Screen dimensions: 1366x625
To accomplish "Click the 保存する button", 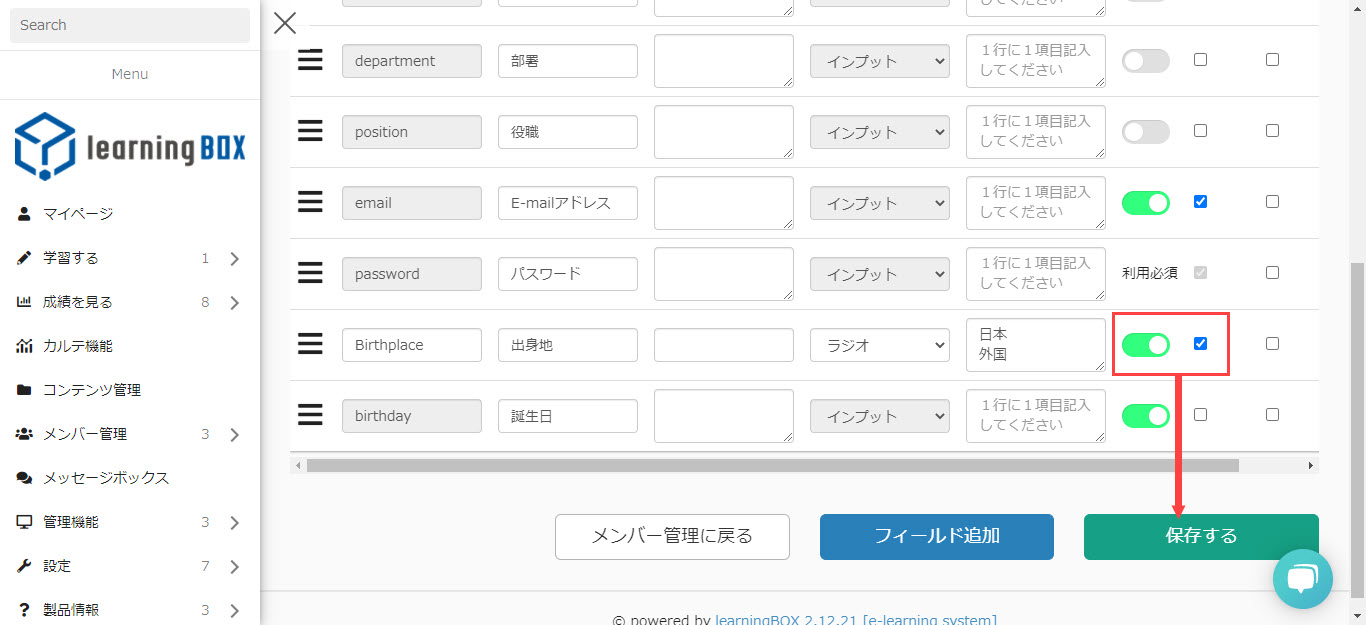I will (x=1200, y=536).
